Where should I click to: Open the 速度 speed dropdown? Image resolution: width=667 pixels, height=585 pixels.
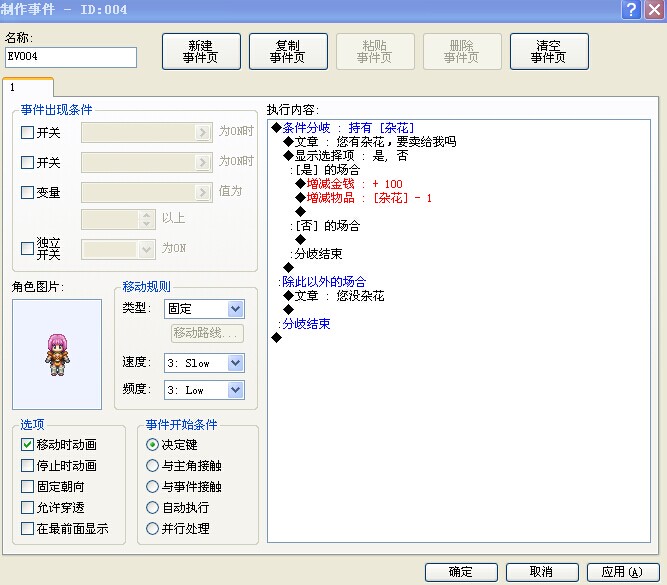tap(204, 363)
